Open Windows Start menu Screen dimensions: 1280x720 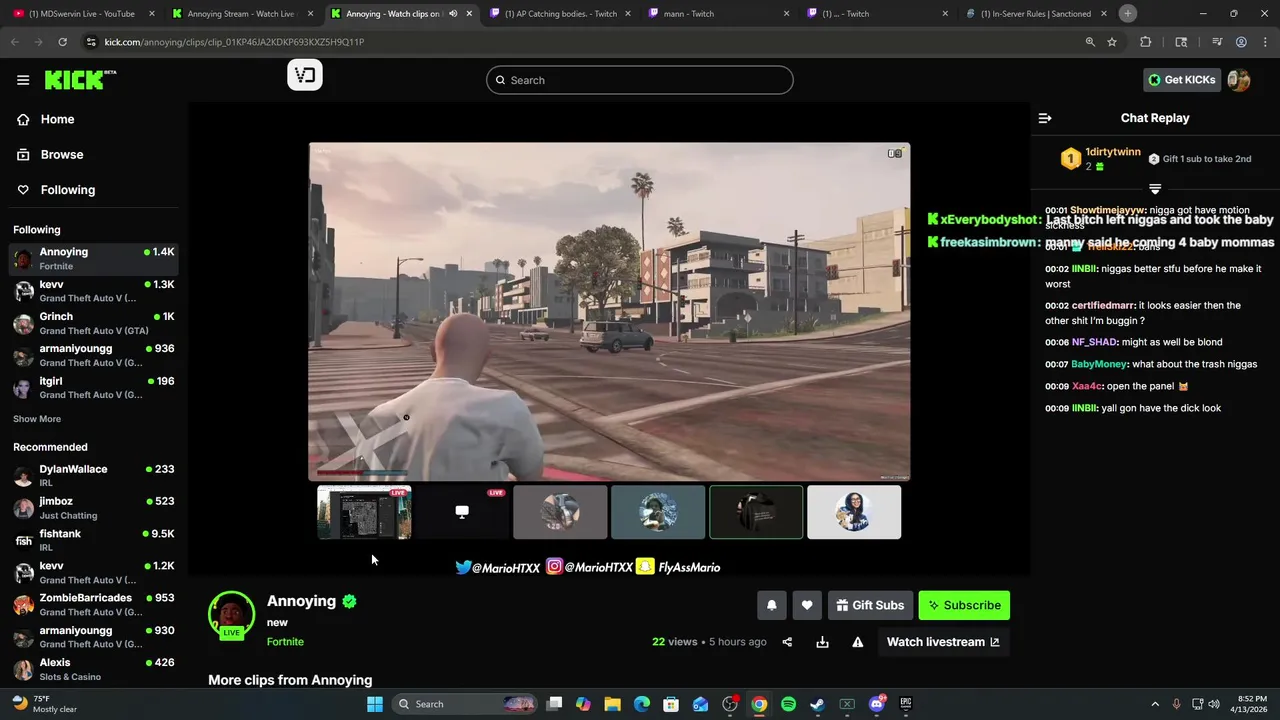click(x=375, y=704)
